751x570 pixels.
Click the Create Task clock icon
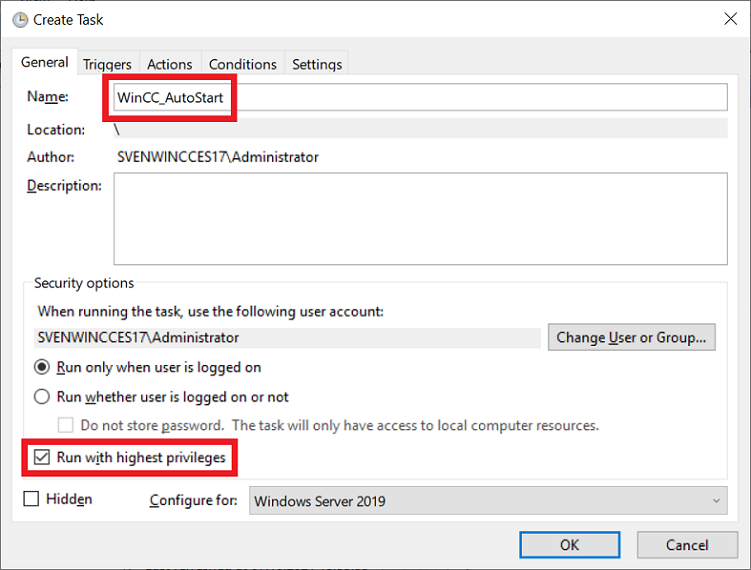20,20
